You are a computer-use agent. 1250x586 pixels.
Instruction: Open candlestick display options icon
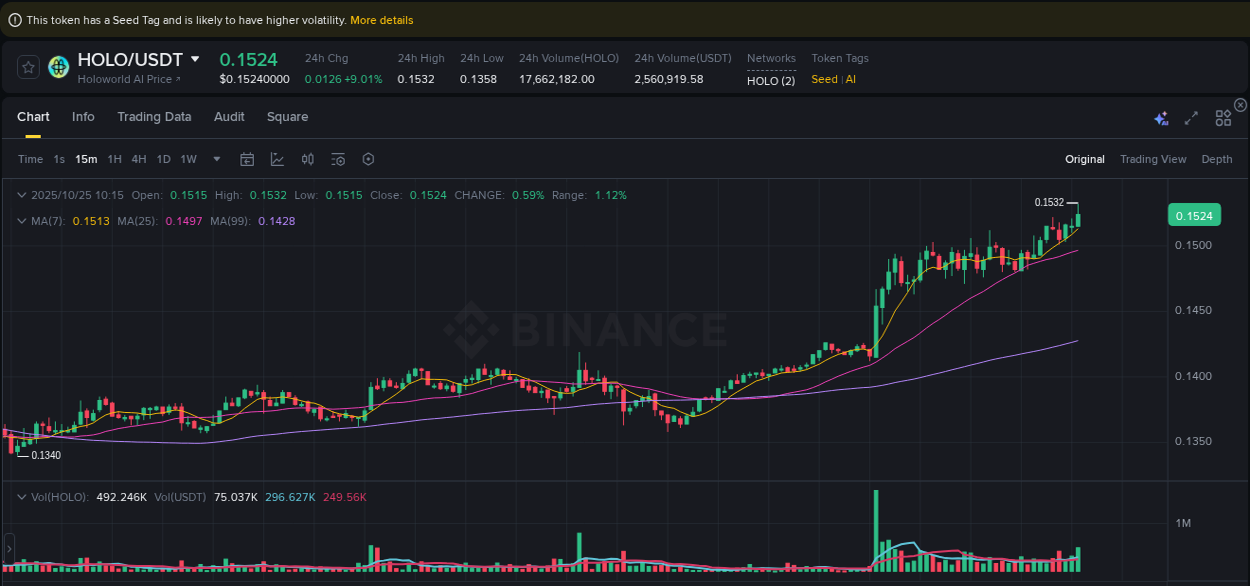(307, 159)
